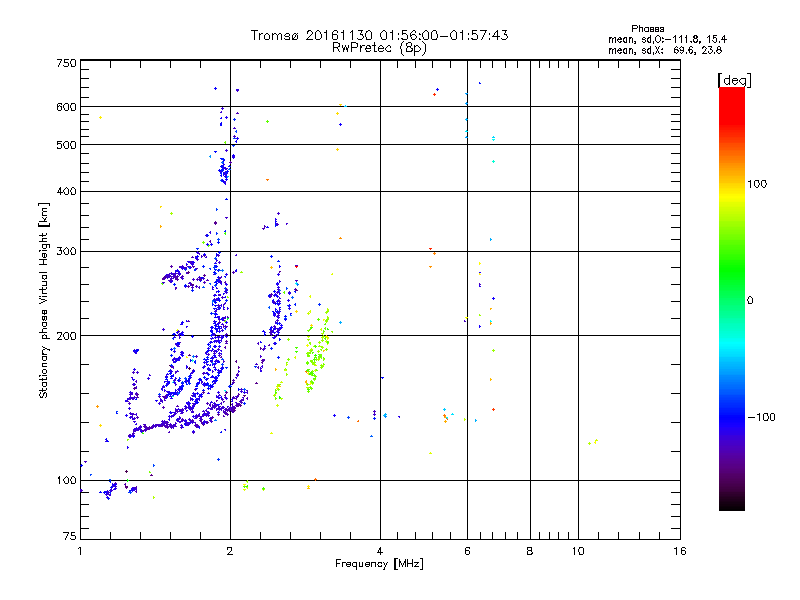Click the x-axis tick label '10'

pos(578,551)
